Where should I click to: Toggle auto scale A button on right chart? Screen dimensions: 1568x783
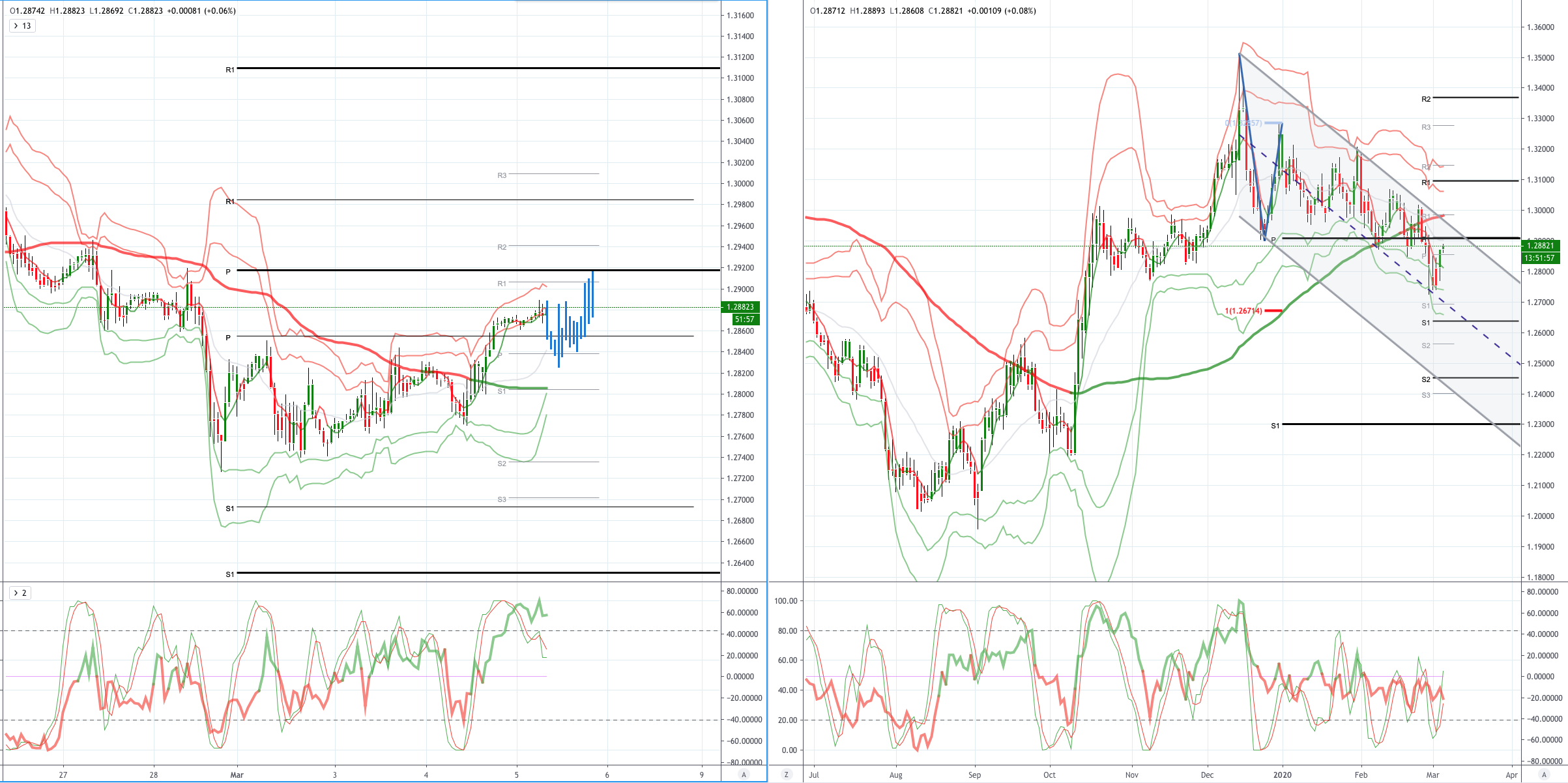[1543, 775]
